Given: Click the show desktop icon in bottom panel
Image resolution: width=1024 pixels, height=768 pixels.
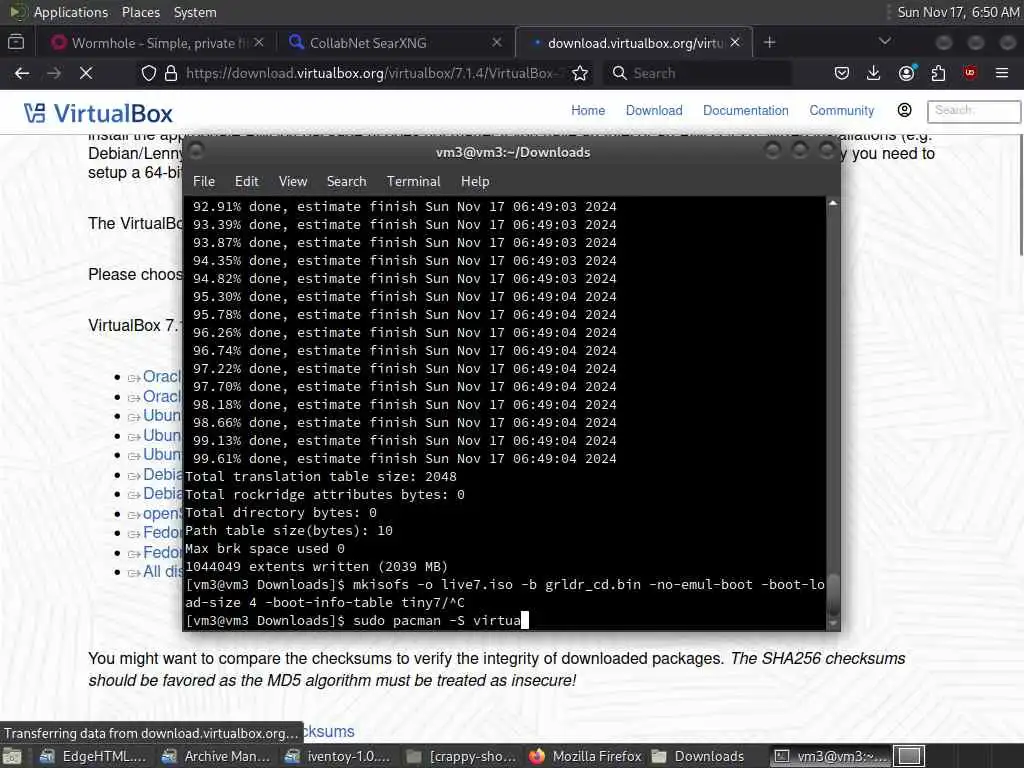Looking at the screenshot, I should (x=11, y=756).
